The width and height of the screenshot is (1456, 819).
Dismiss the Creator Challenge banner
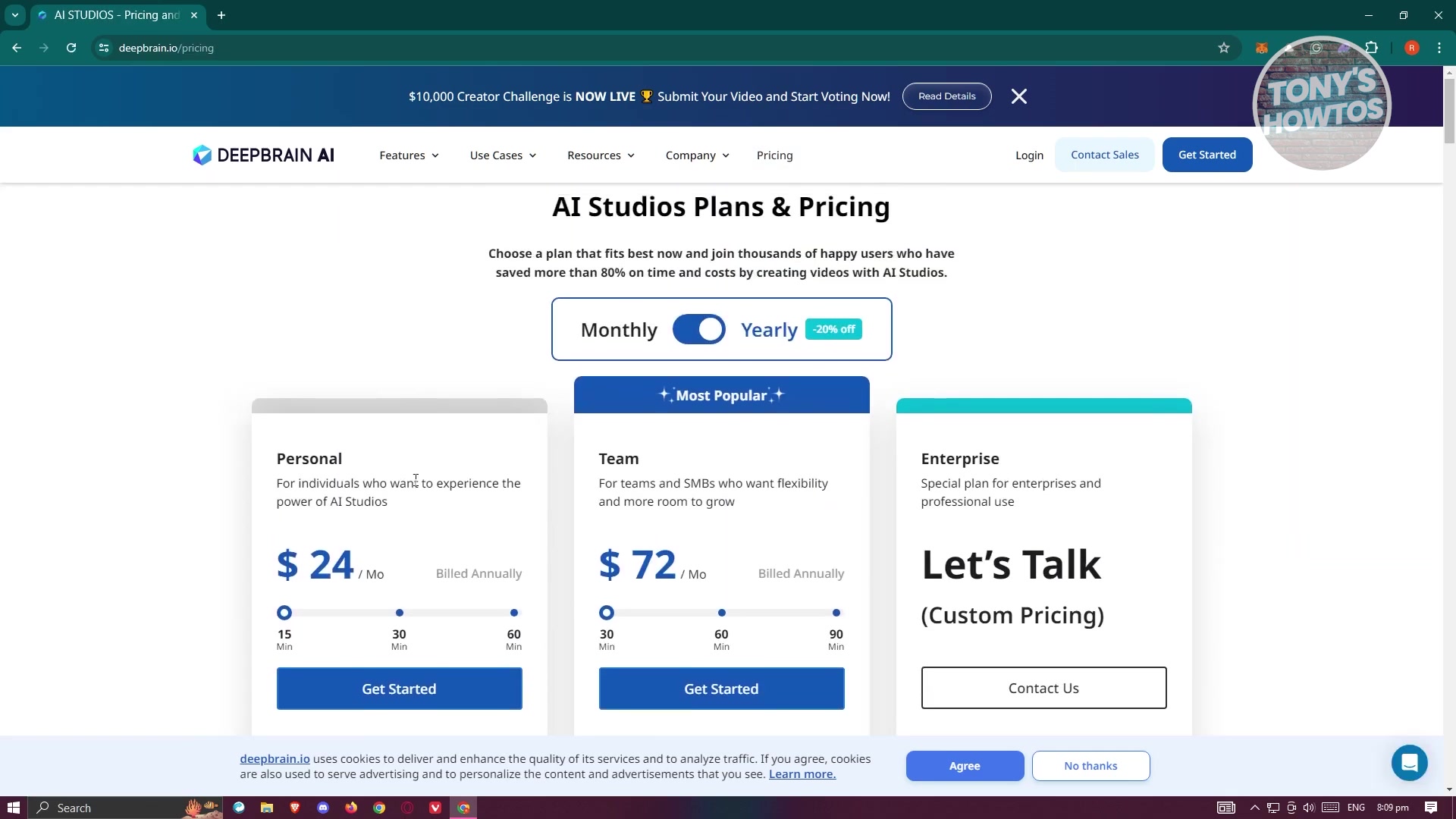click(1019, 96)
